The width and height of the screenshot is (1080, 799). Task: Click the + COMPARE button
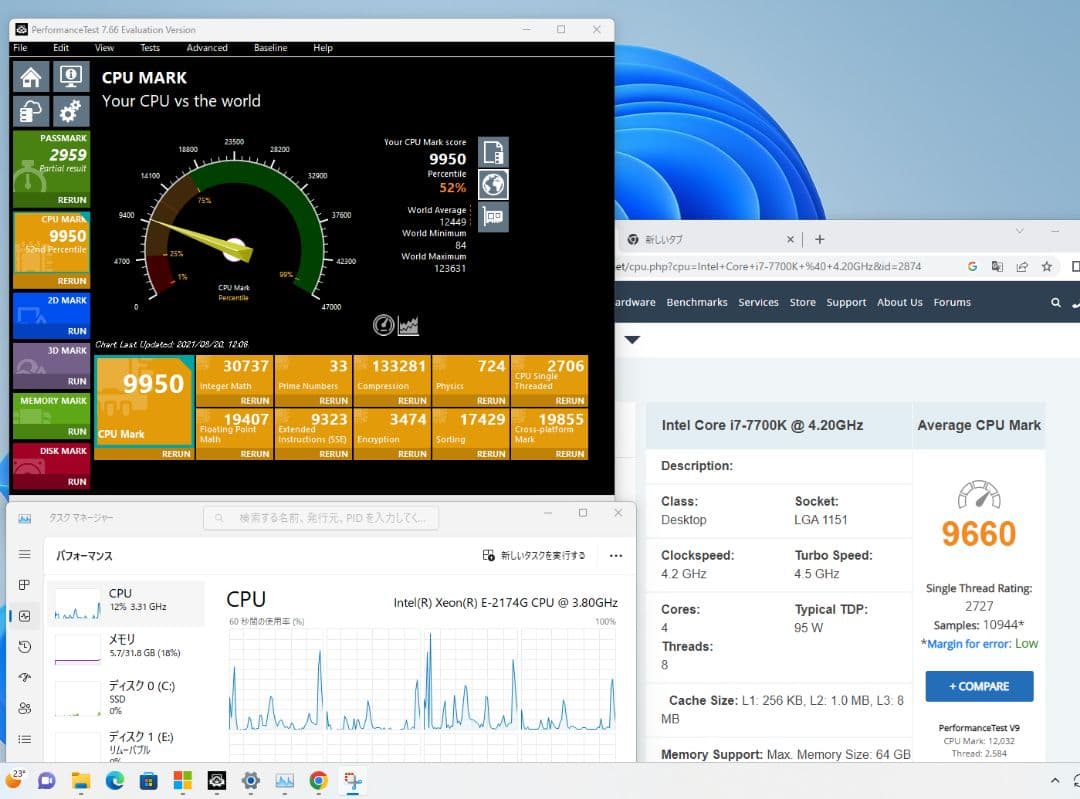(978, 686)
